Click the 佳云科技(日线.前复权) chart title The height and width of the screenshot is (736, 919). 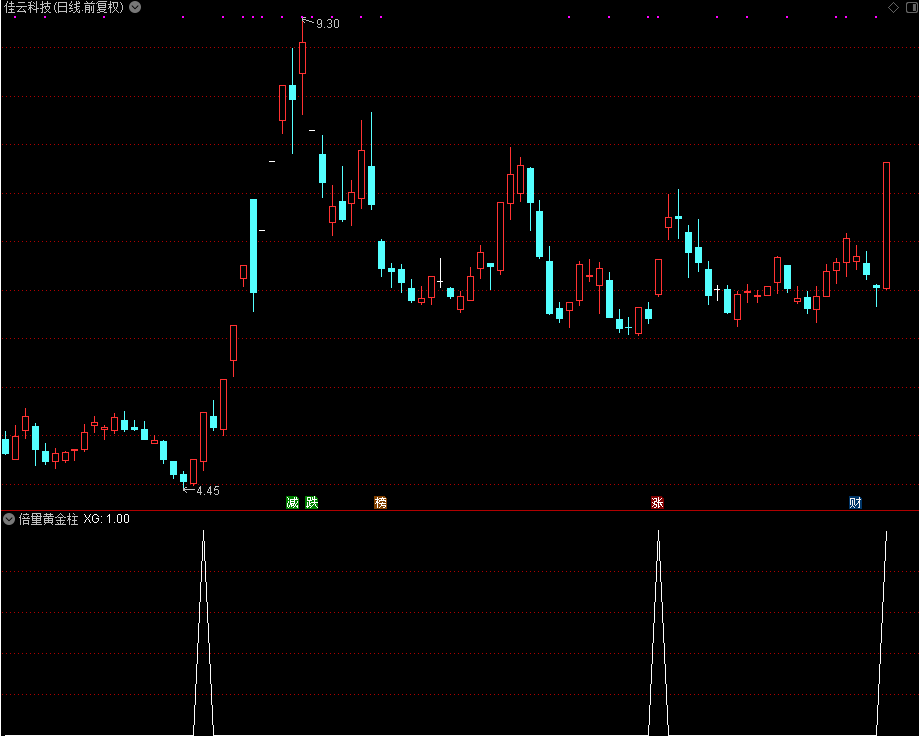click(x=64, y=8)
